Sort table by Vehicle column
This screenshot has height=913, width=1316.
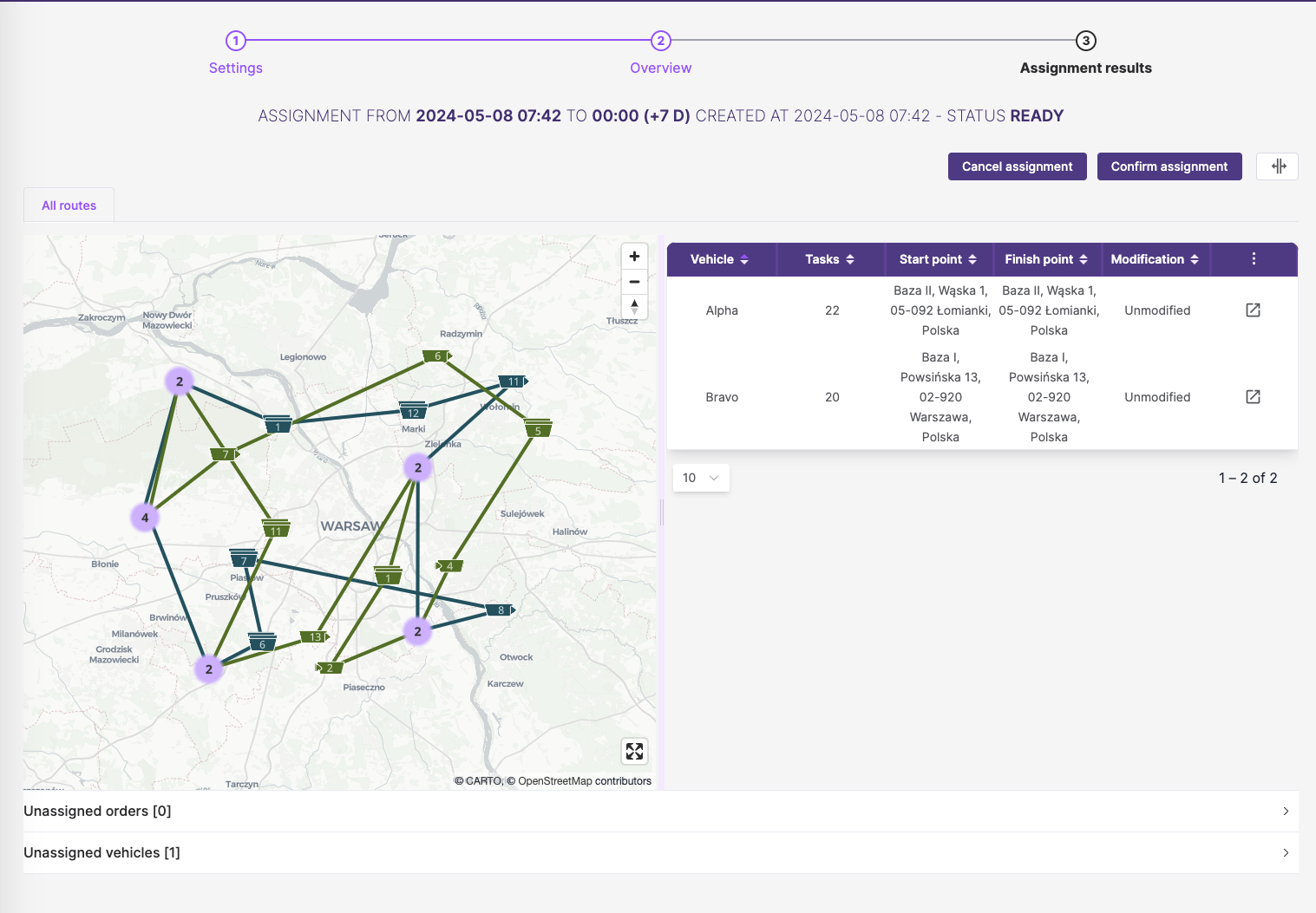(720, 259)
